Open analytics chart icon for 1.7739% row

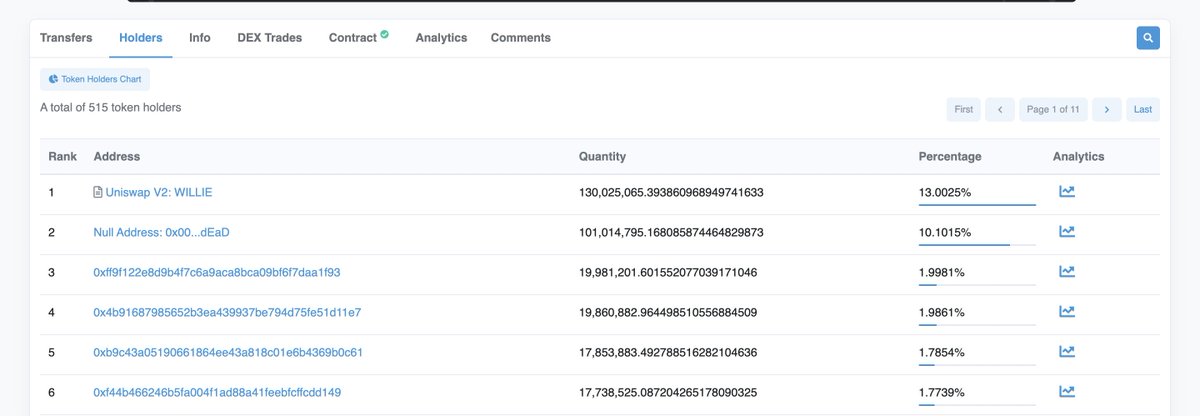(1067, 391)
